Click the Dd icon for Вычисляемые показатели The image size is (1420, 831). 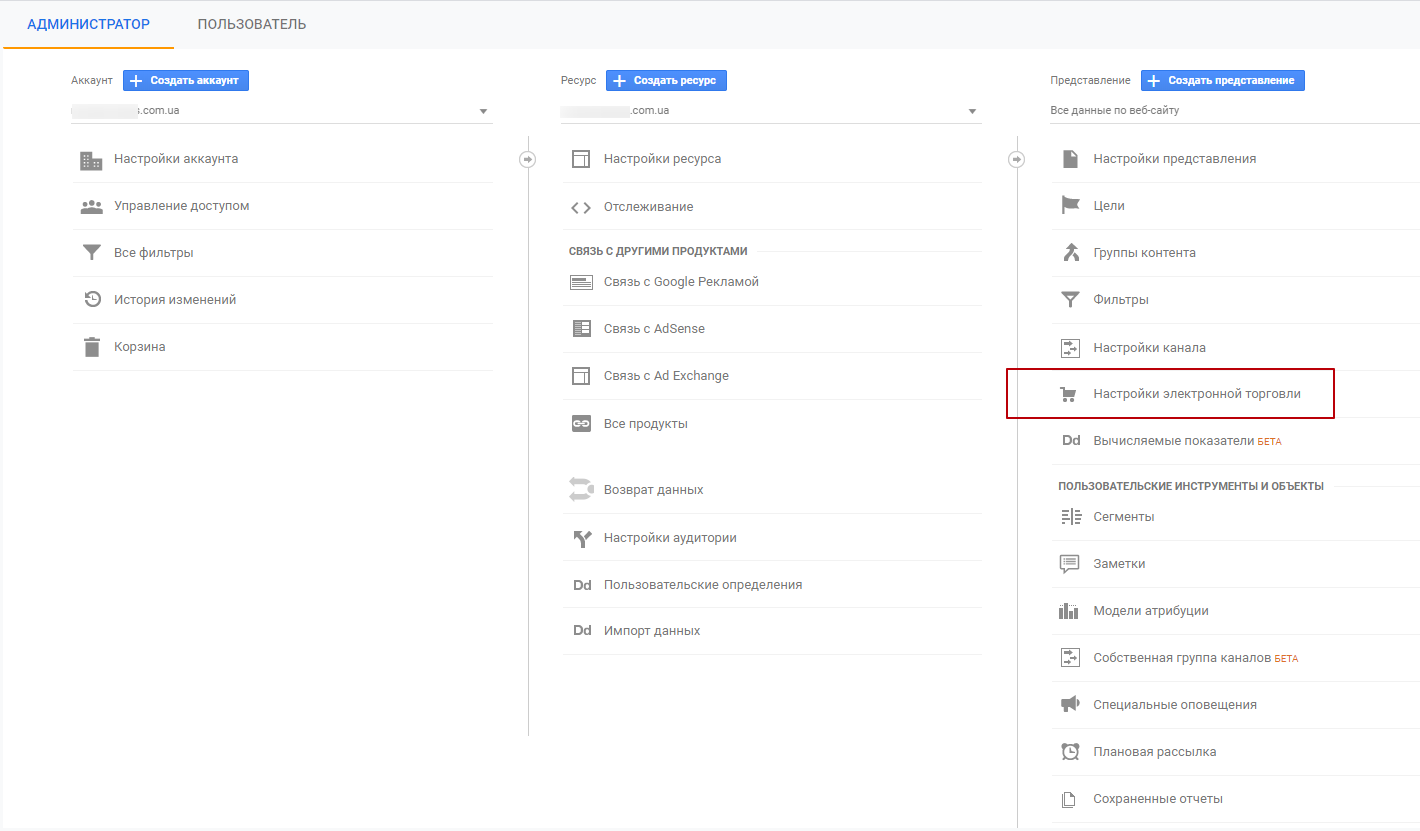coord(1071,441)
